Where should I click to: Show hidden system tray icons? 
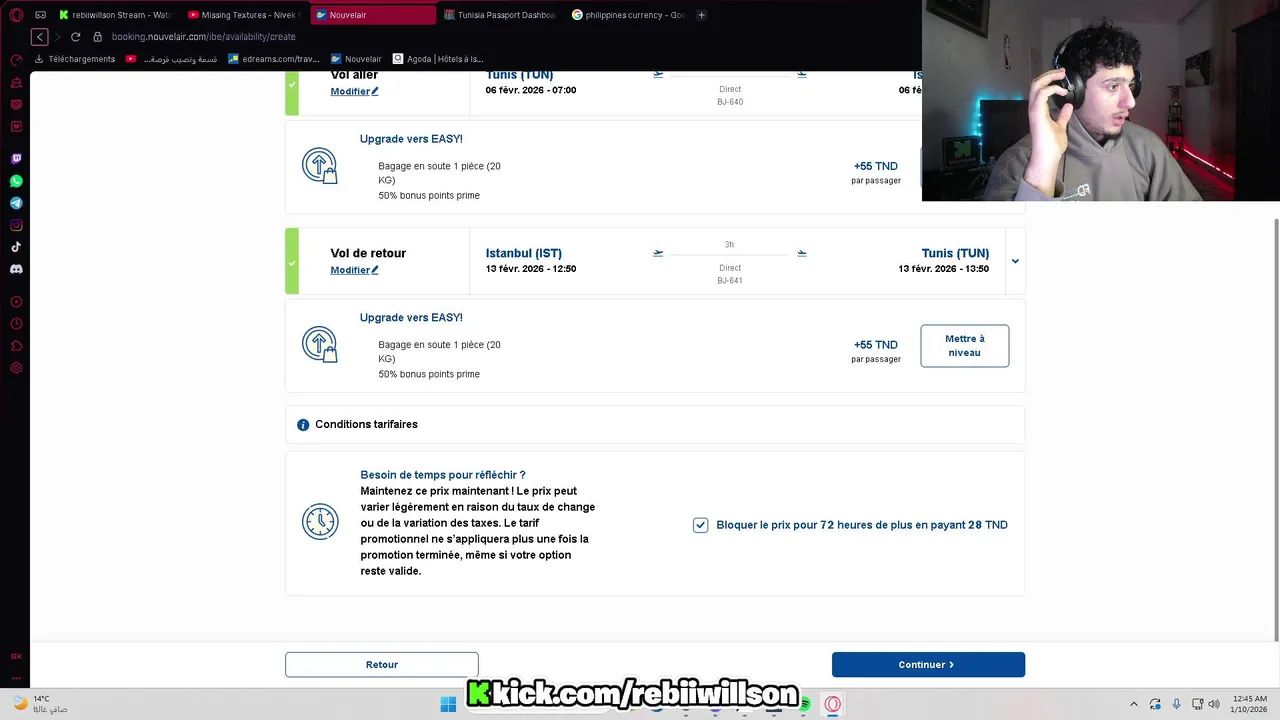coord(1133,704)
